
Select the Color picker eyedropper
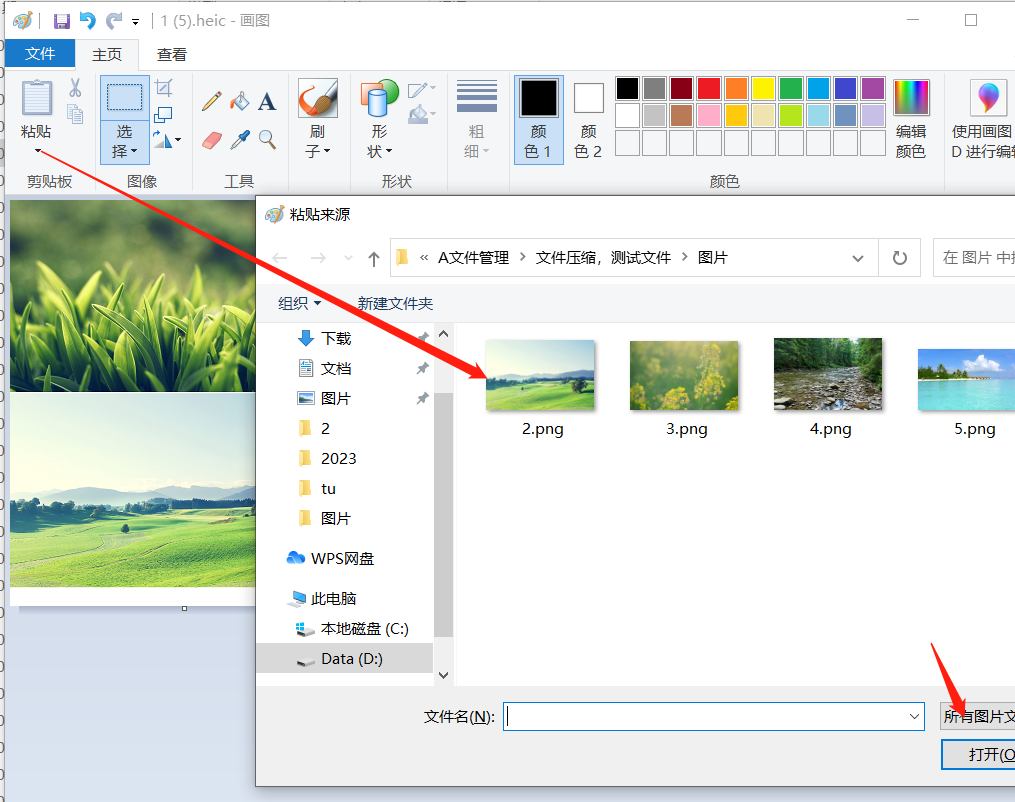point(239,139)
